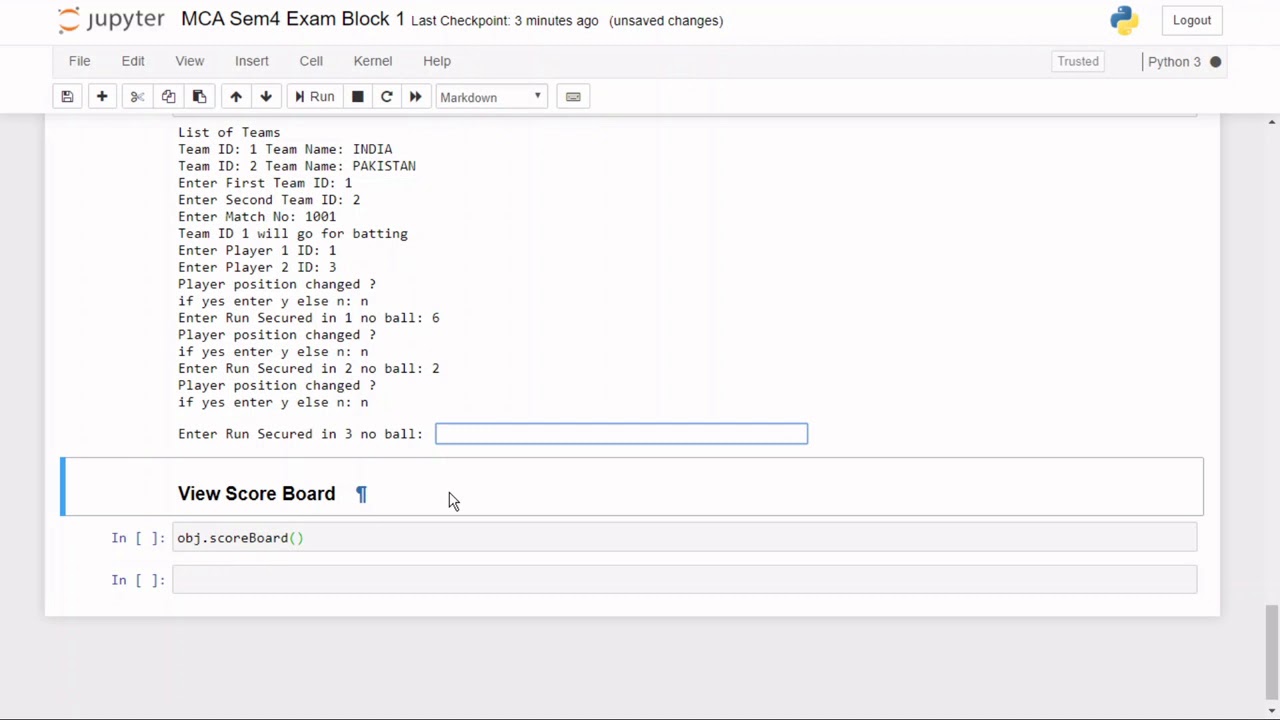Click the anchor link pilcrow beside heading
The height and width of the screenshot is (720, 1280).
pyautogui.click(x=361, y=494)
